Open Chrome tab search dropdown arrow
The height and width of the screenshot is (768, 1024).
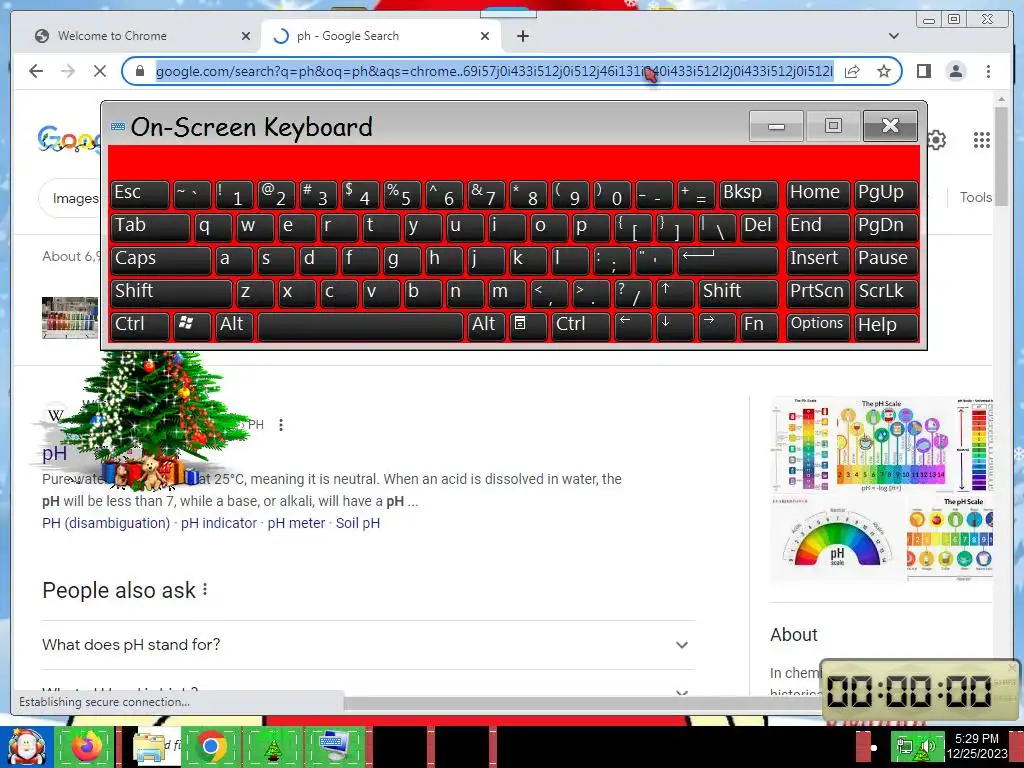894,36
